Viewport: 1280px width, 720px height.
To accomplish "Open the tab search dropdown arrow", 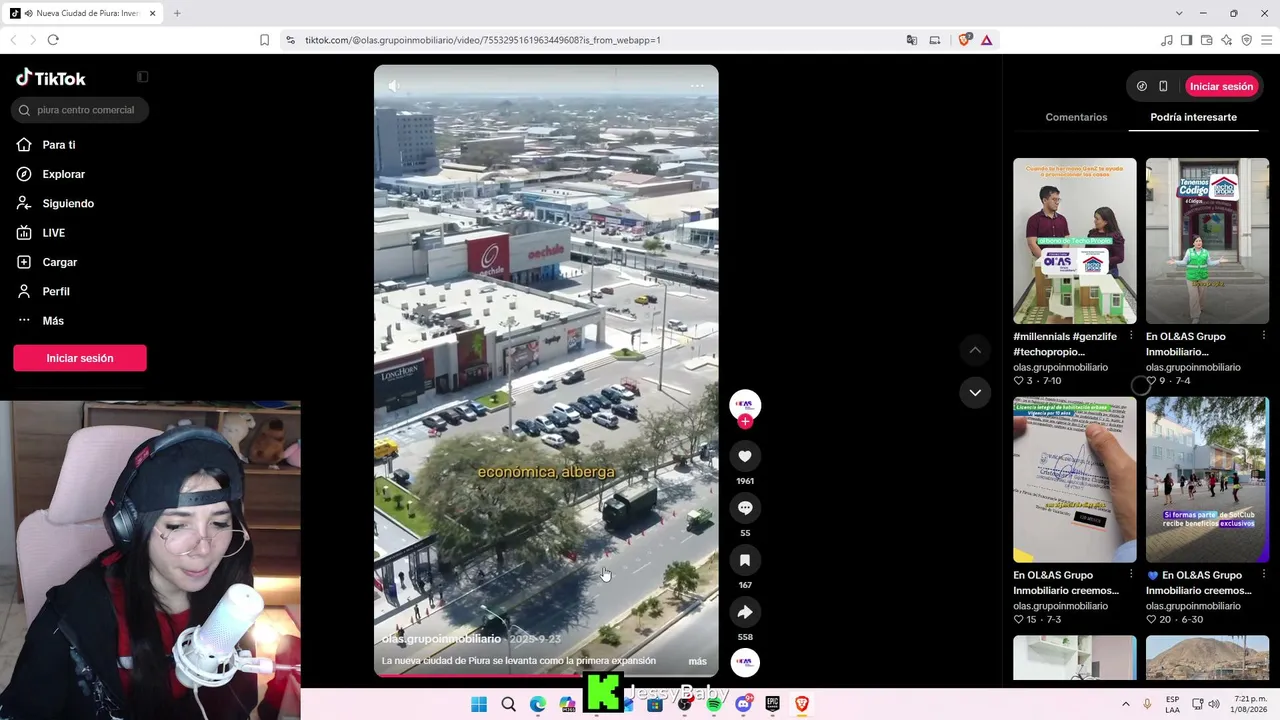I will pyautogui.click(x=1179, y=13).
